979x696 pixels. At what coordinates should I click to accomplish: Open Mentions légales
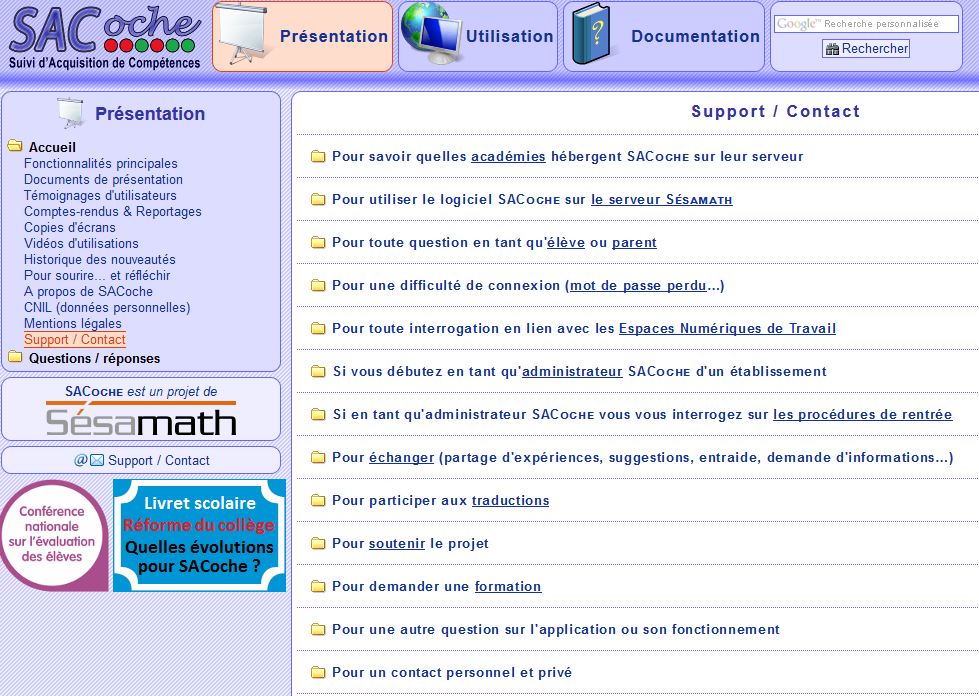click(x=72, y=323)
